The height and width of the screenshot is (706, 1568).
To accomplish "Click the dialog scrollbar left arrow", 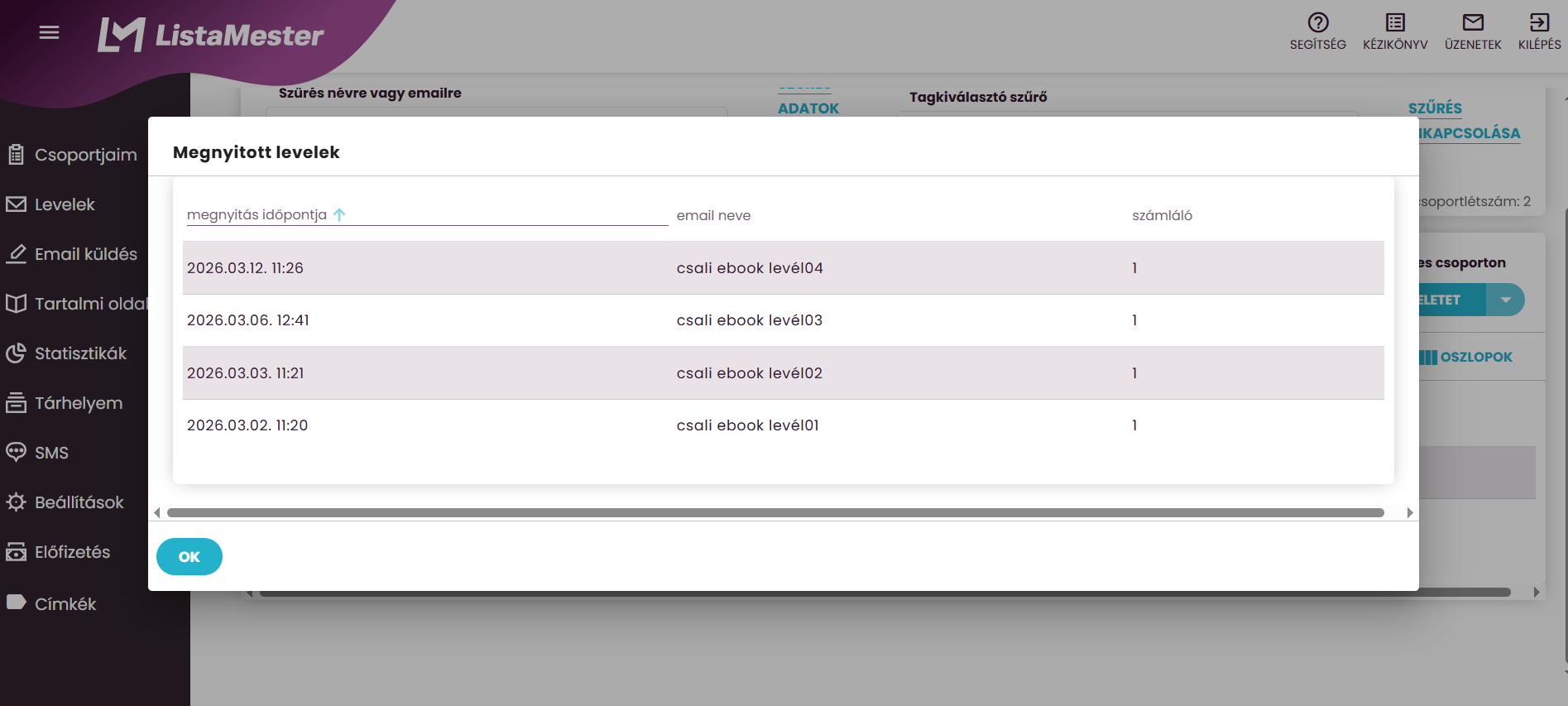I will [157, 513].
